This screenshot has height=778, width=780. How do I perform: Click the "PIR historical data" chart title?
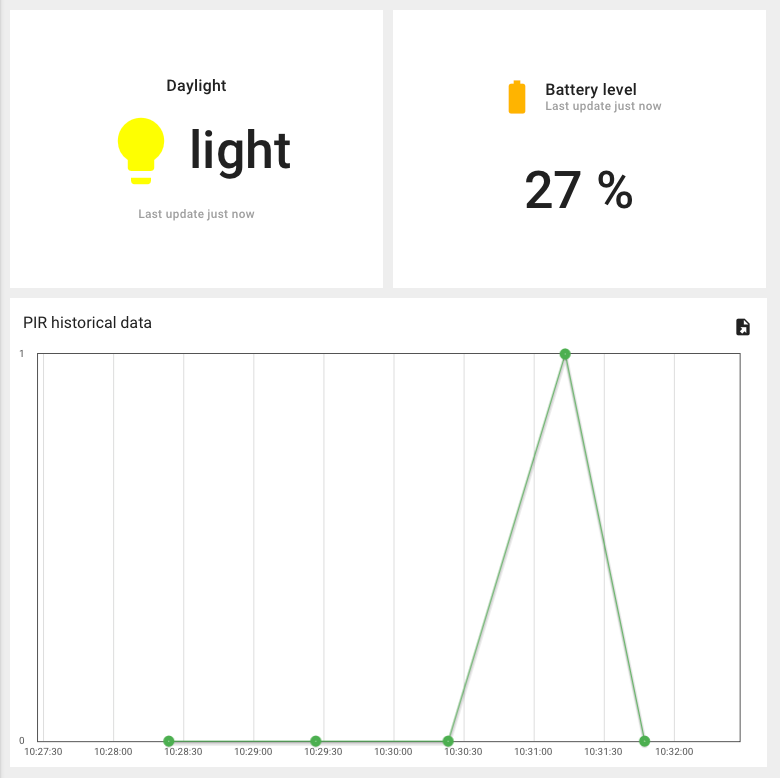[87, 323]
